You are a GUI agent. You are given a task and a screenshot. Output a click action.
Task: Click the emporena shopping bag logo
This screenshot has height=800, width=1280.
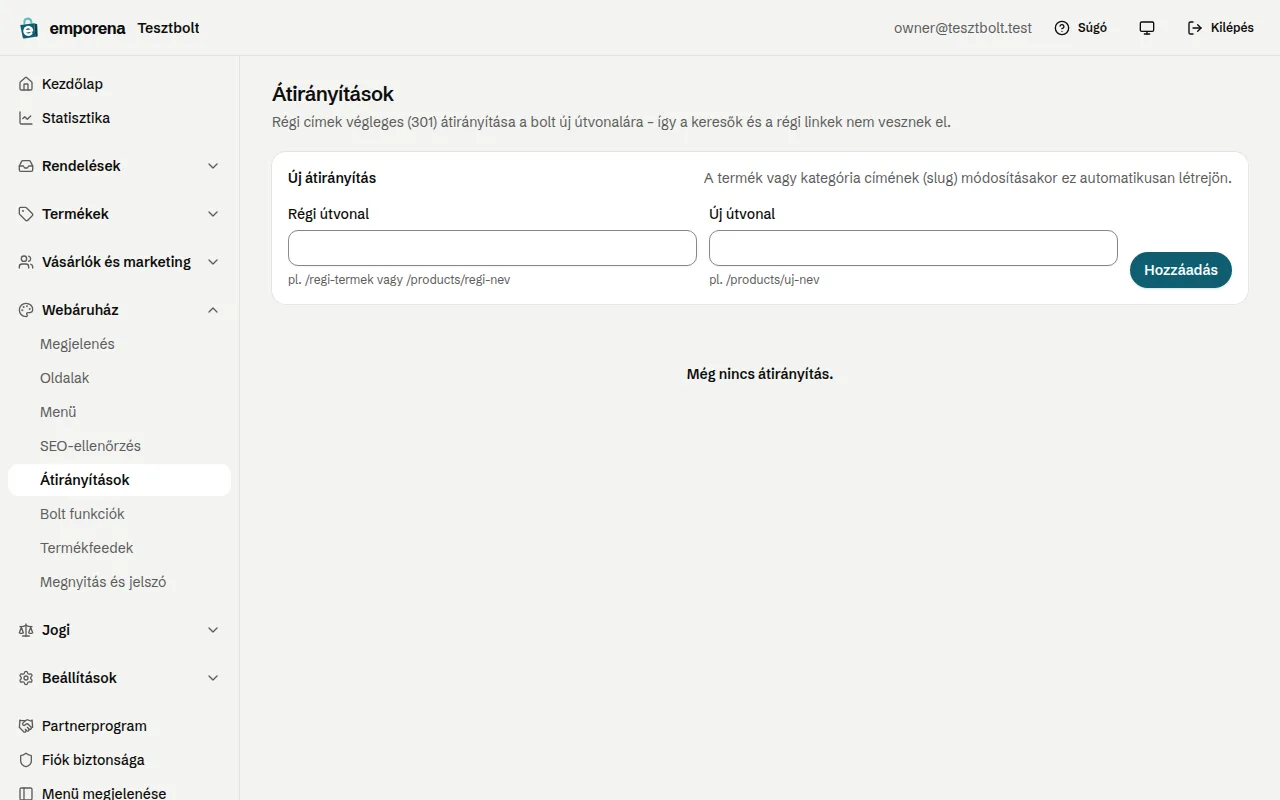pos(29,28)
